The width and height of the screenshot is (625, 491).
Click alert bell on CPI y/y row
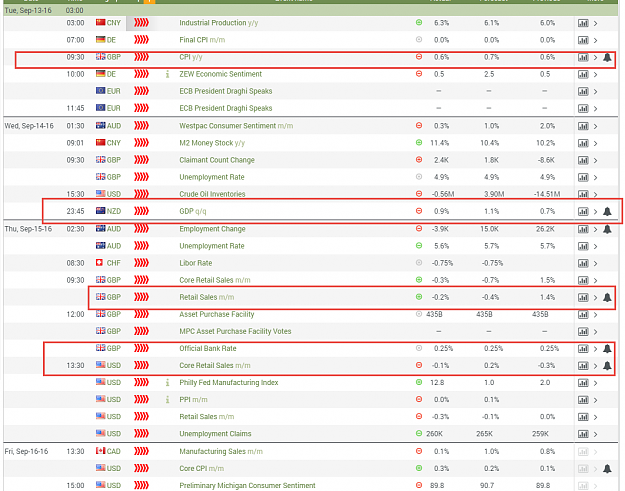[607, 57]
